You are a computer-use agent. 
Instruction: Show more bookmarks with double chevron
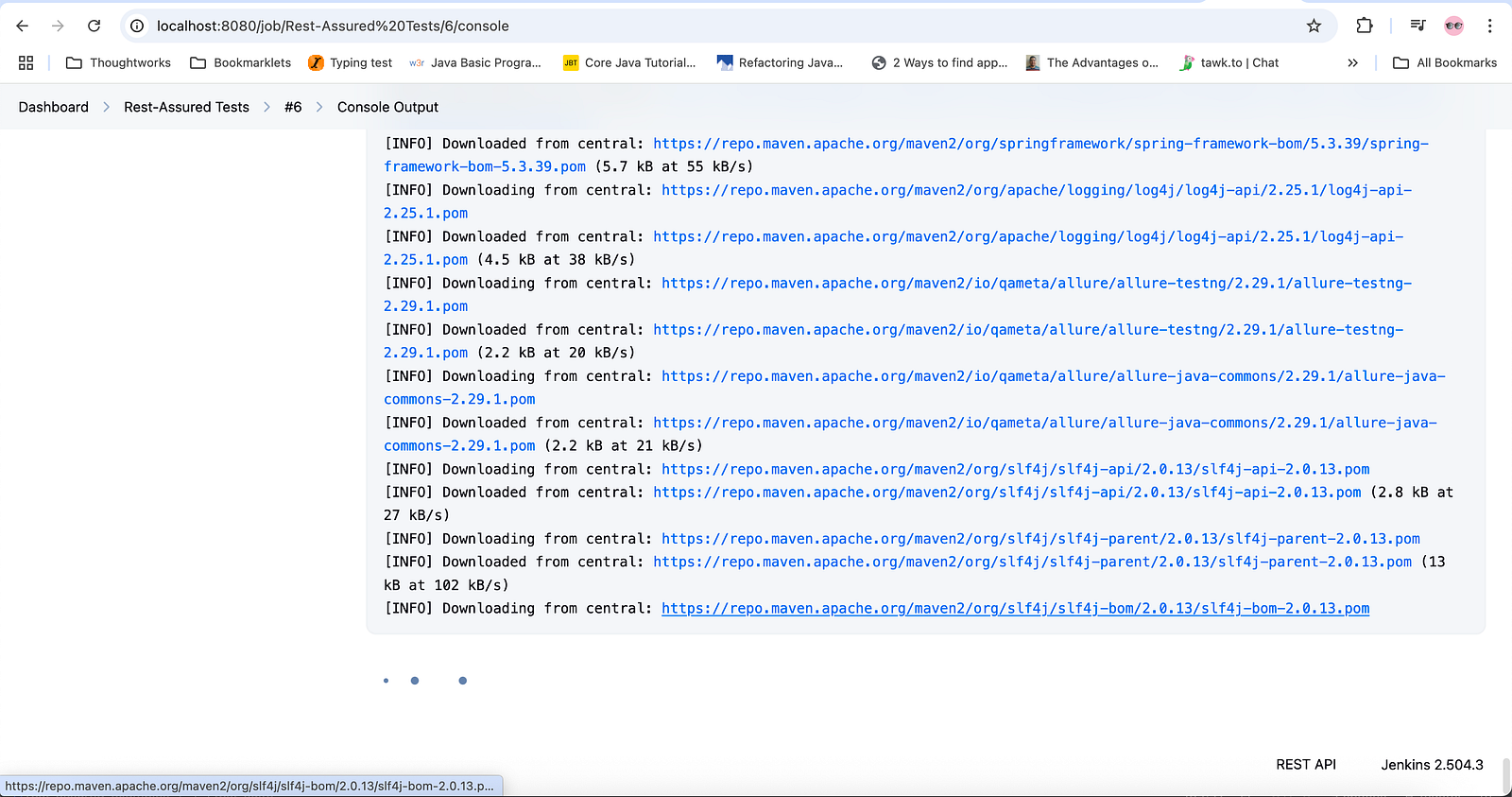[1352, 62]
